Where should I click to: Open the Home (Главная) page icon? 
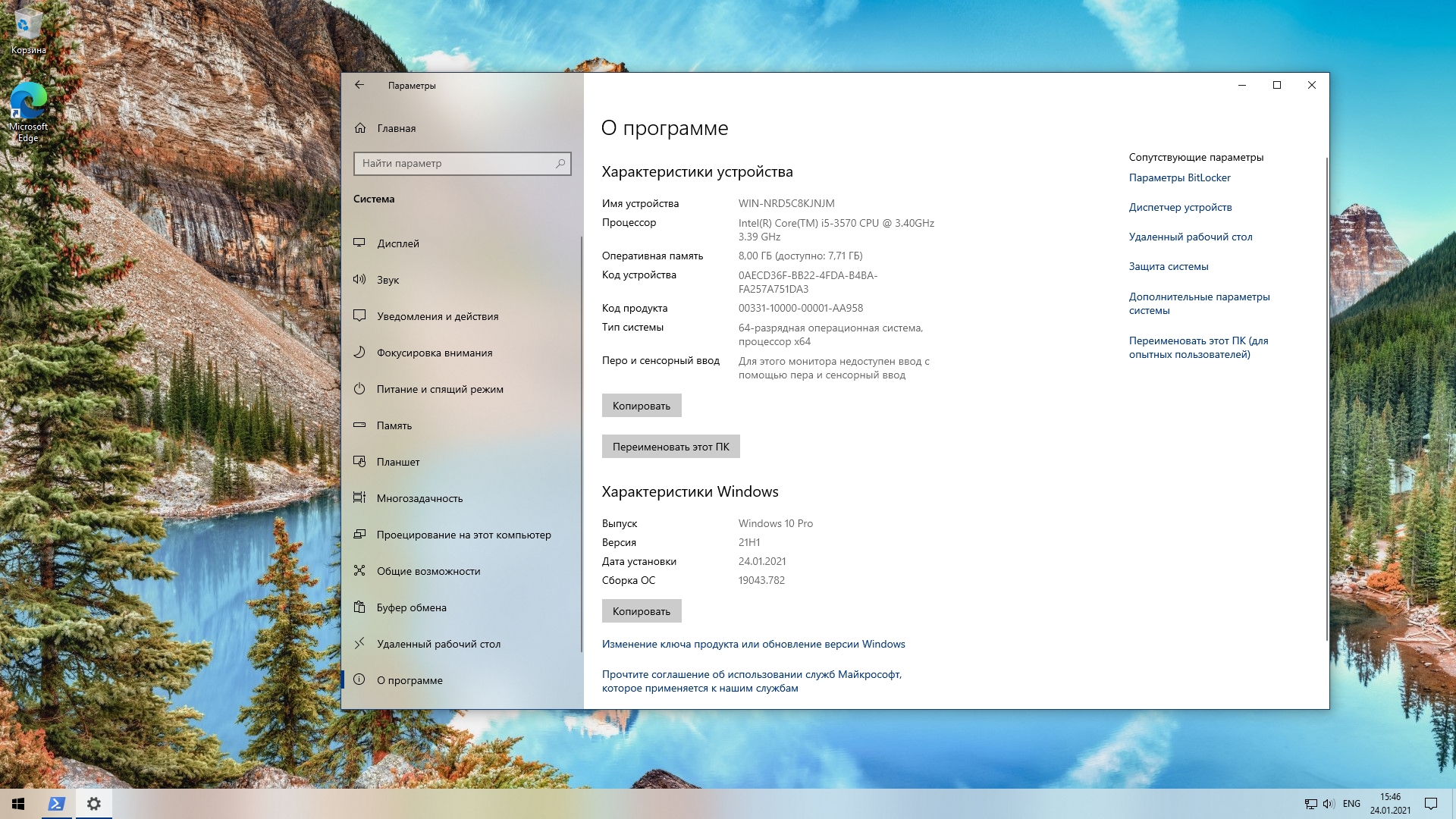tap(360, 128)
